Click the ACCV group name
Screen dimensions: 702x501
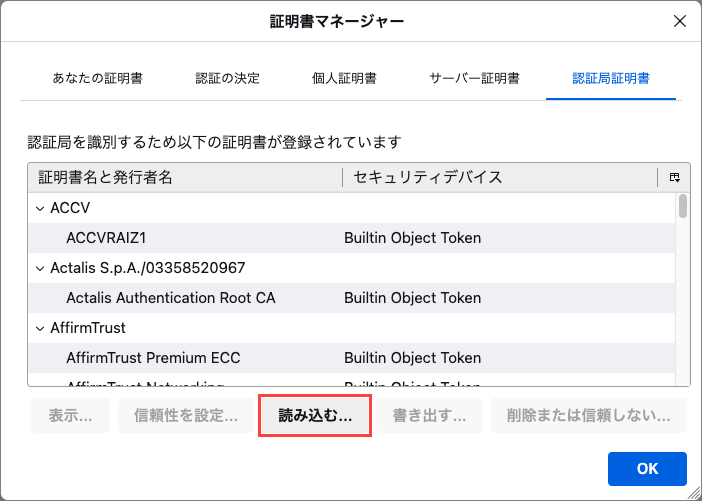coord(70,208)
